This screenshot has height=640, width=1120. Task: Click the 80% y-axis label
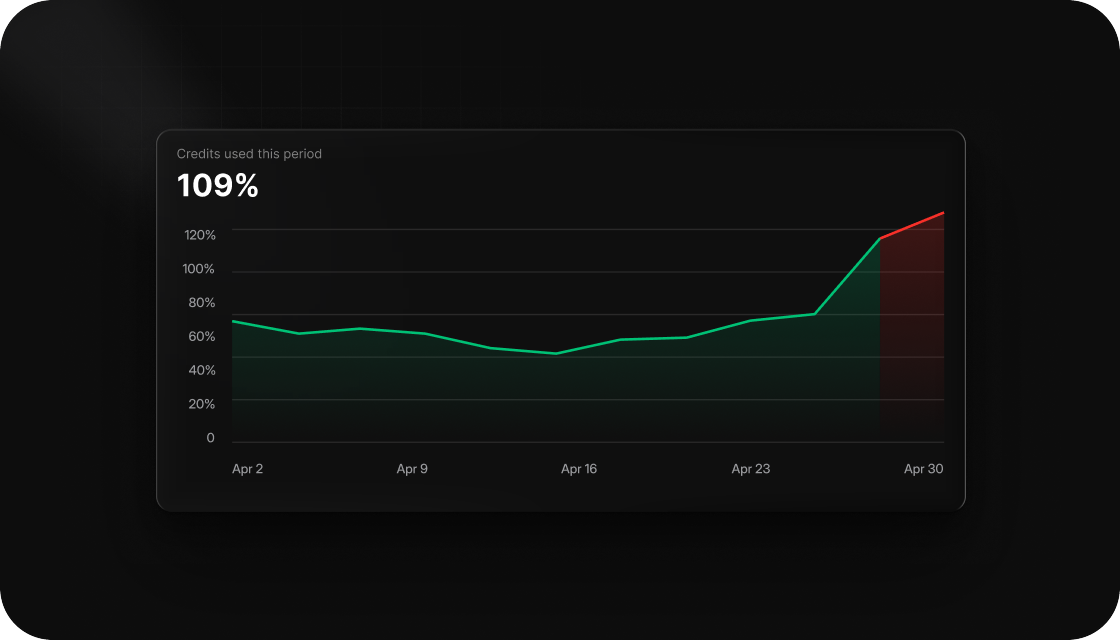click(x=201, y=303)
